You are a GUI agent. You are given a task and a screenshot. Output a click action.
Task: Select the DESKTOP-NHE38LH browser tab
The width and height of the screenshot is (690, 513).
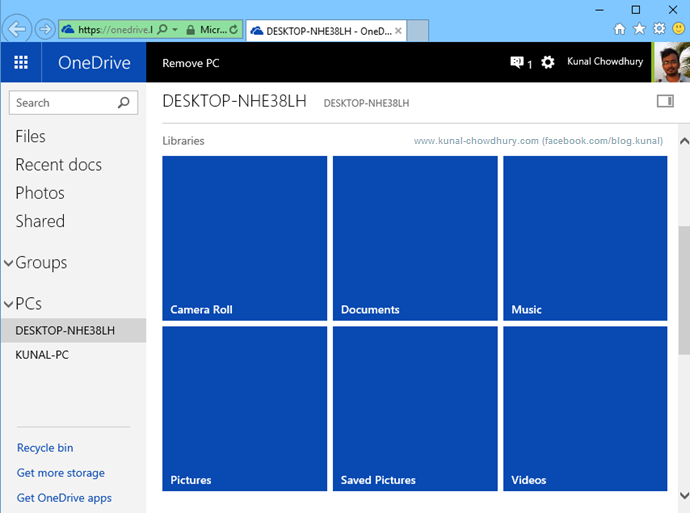[x=326, y=31]
